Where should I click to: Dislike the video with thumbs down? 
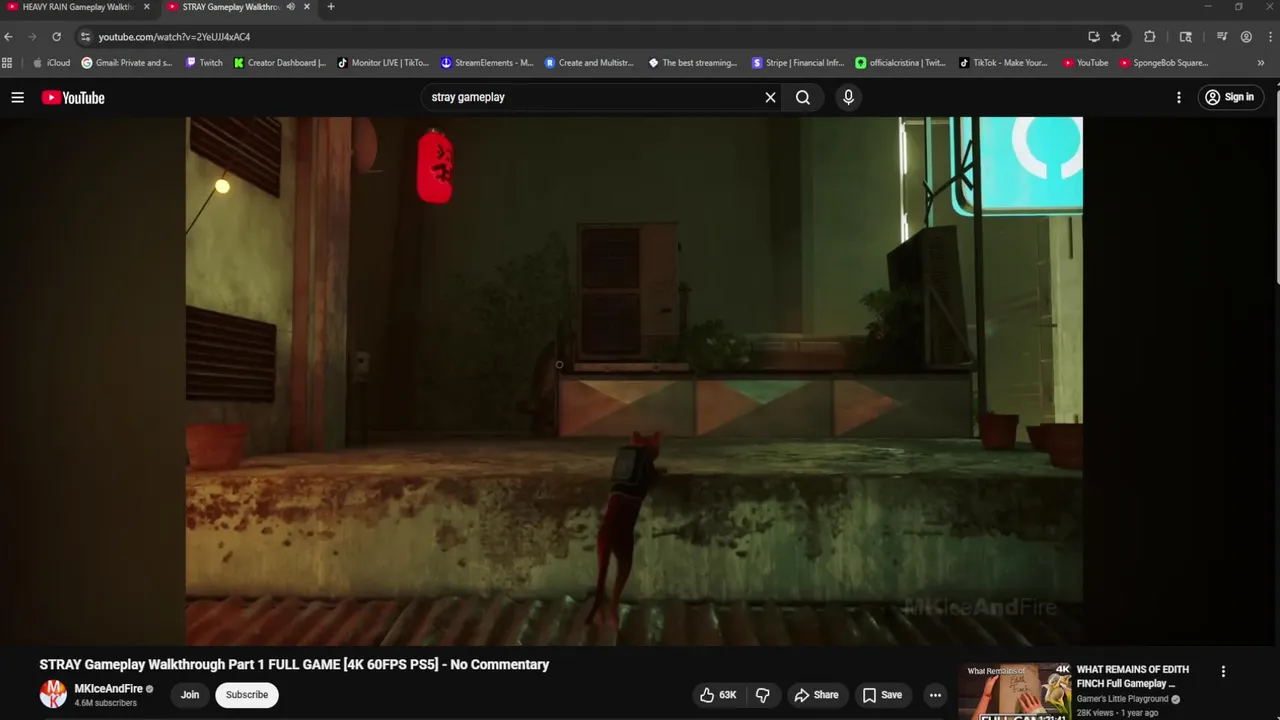click(x=762, y=695)
